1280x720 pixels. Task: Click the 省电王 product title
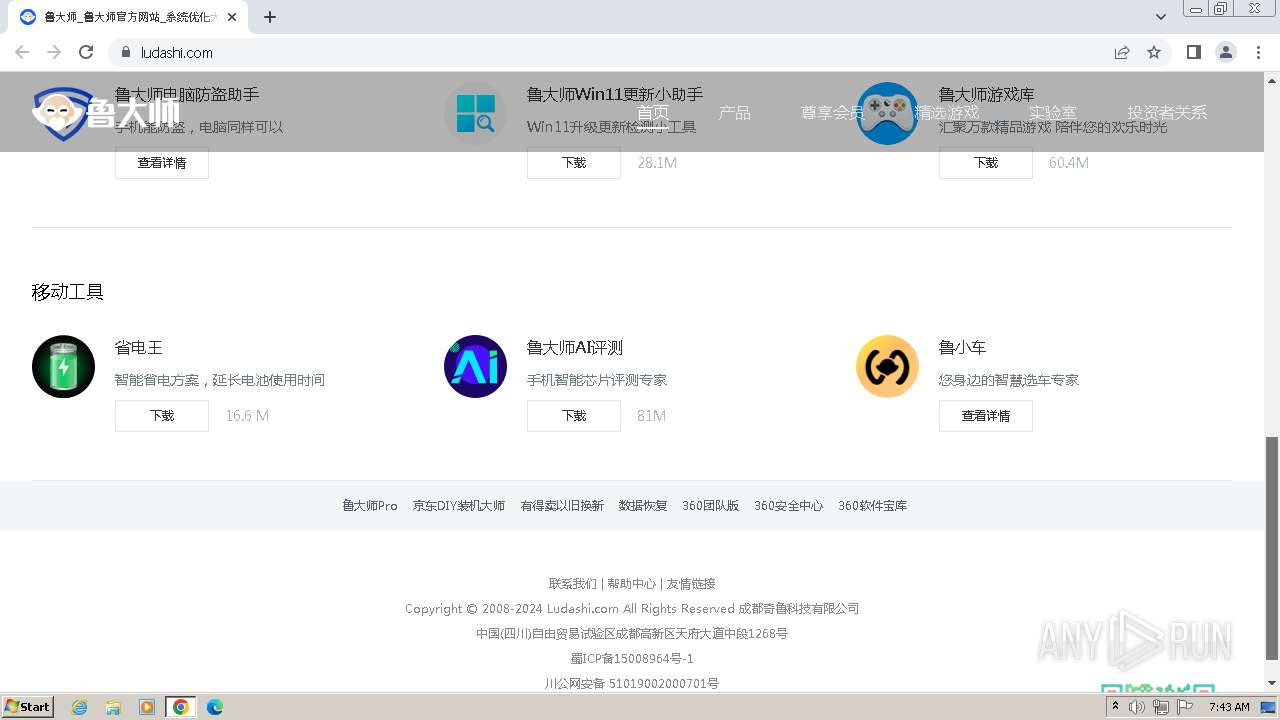coord(139,348)
